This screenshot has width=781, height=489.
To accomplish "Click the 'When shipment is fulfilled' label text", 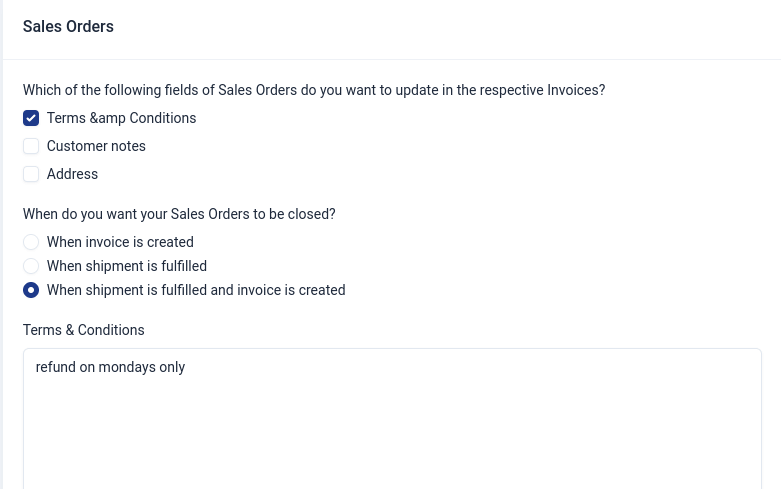I will pyautogui.click(x=127, y=266).
